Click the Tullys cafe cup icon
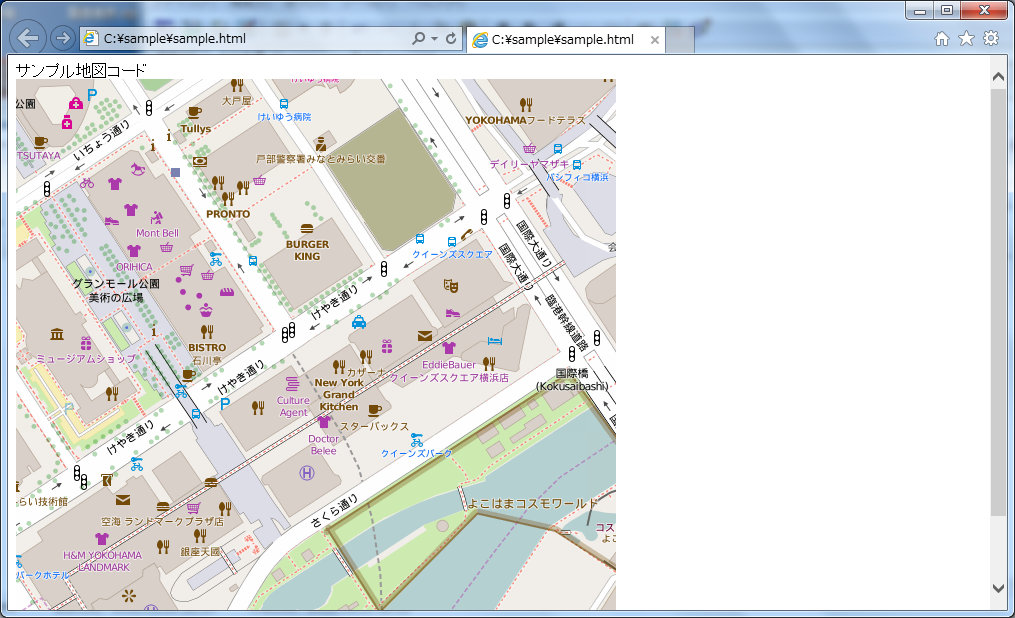Image resolution: width=1015 pixels, height=618 pixels. pos(194,112)
